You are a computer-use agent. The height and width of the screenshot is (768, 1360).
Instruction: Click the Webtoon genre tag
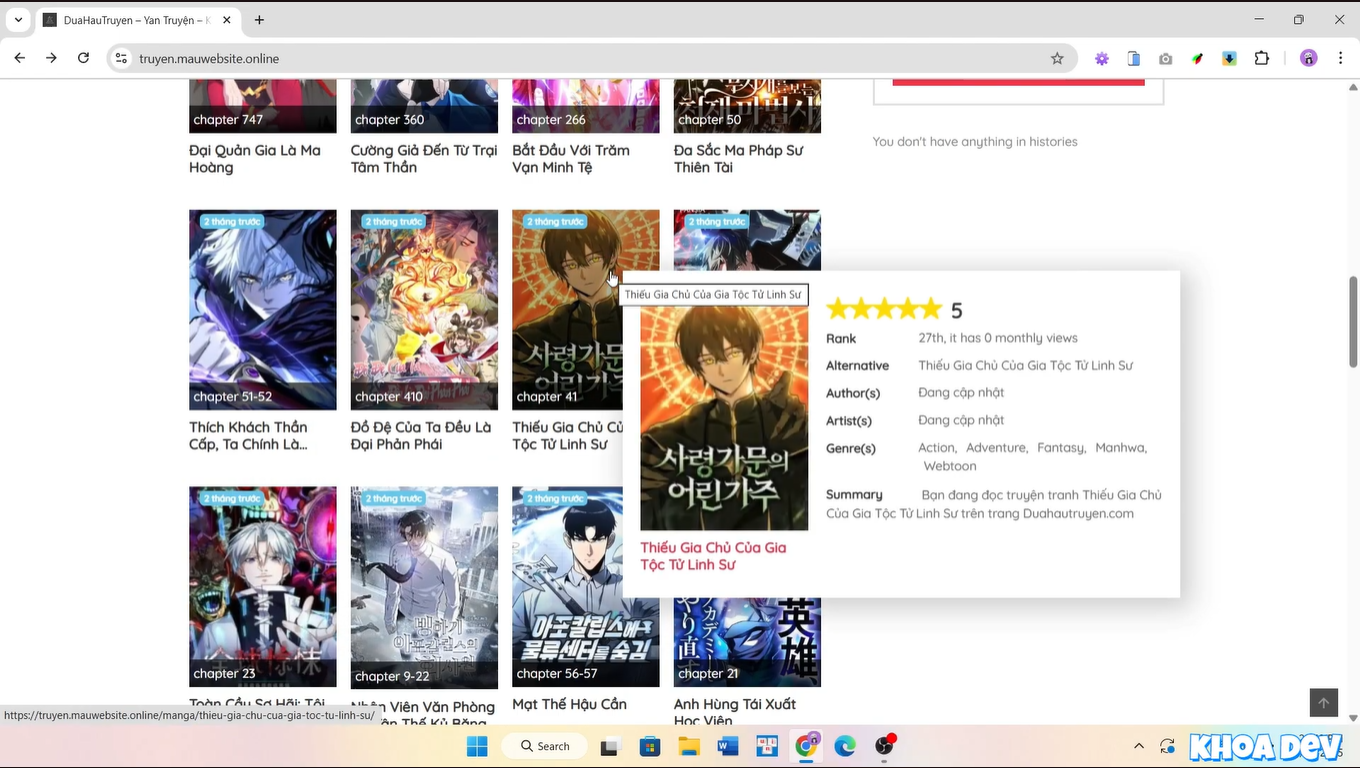[950, 466]
